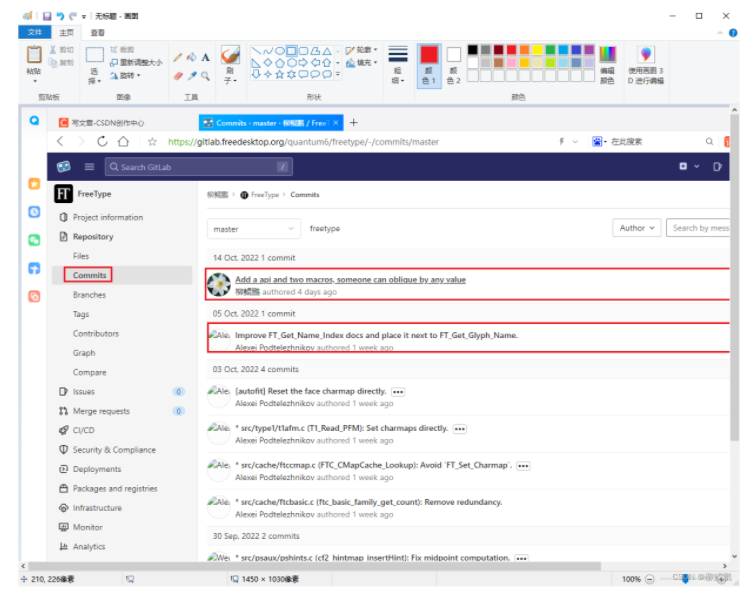Image resolution: width=751 pixels, height=598 pixels.
Task: Pick the yellow color swatch
Action: 537,50
